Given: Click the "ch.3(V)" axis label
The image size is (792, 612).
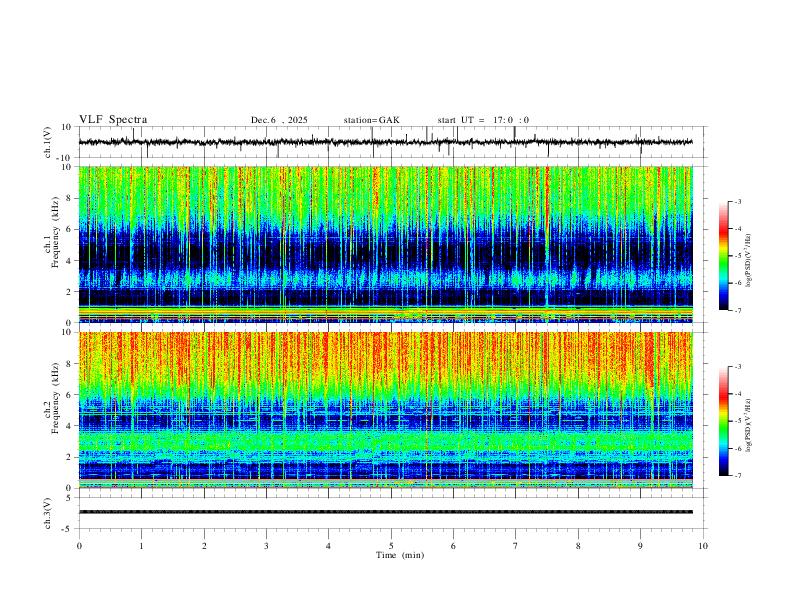Looking at the screenshot, I should tap(48, 513).
